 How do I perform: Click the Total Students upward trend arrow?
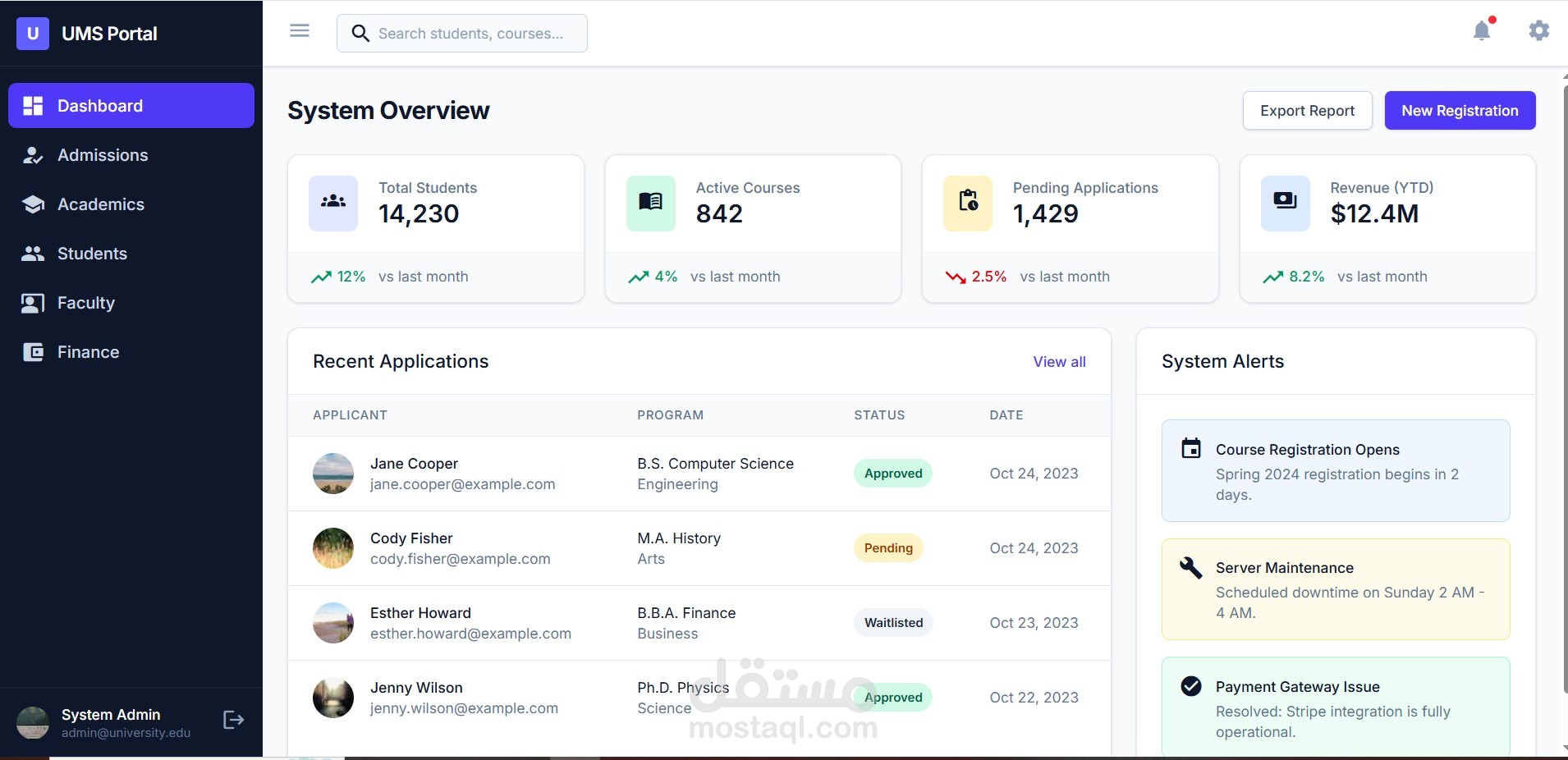click(321, 277)
